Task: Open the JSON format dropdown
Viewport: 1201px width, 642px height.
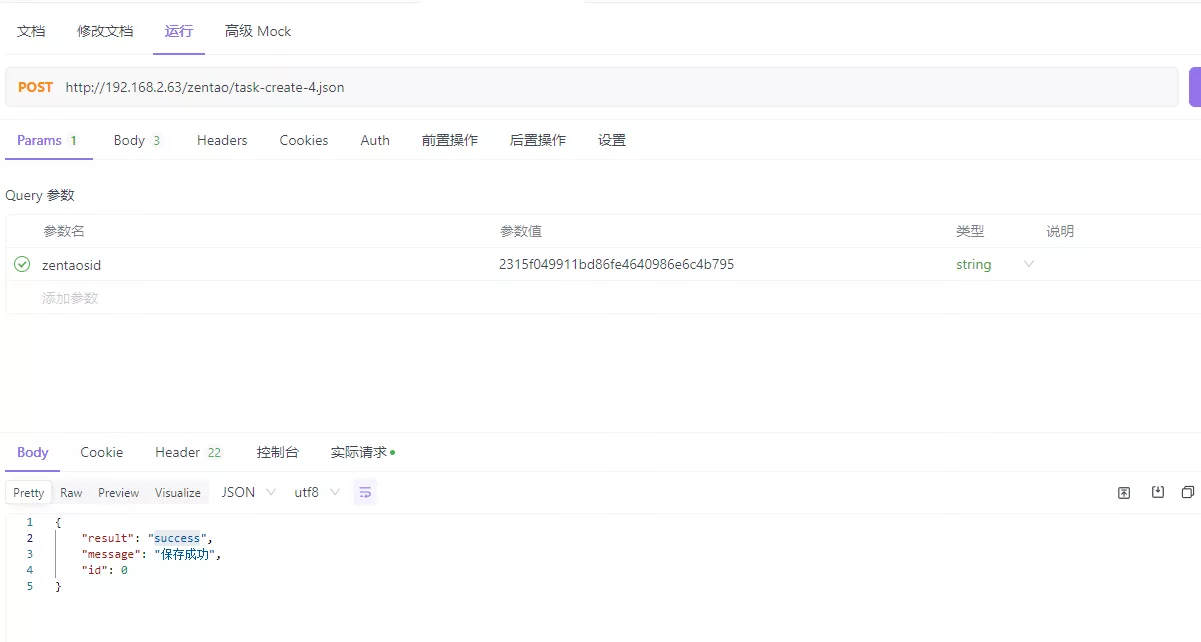Action: [248, 492]
